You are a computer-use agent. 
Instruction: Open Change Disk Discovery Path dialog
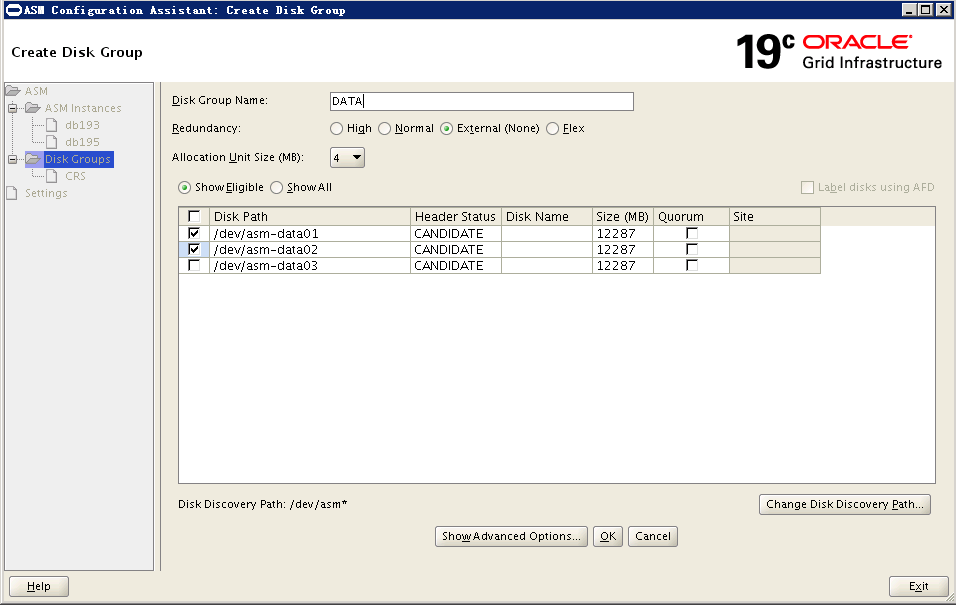coord(844,504)
